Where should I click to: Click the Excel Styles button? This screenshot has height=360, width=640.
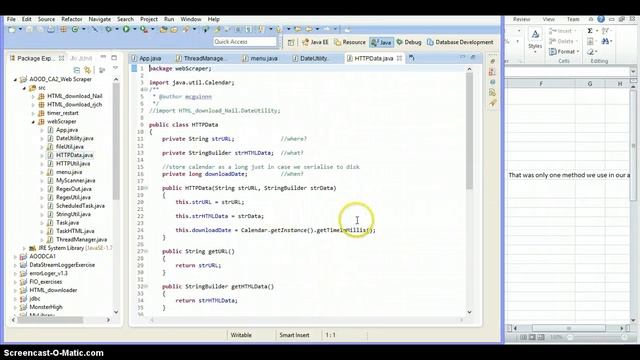[x=535, y=39]
